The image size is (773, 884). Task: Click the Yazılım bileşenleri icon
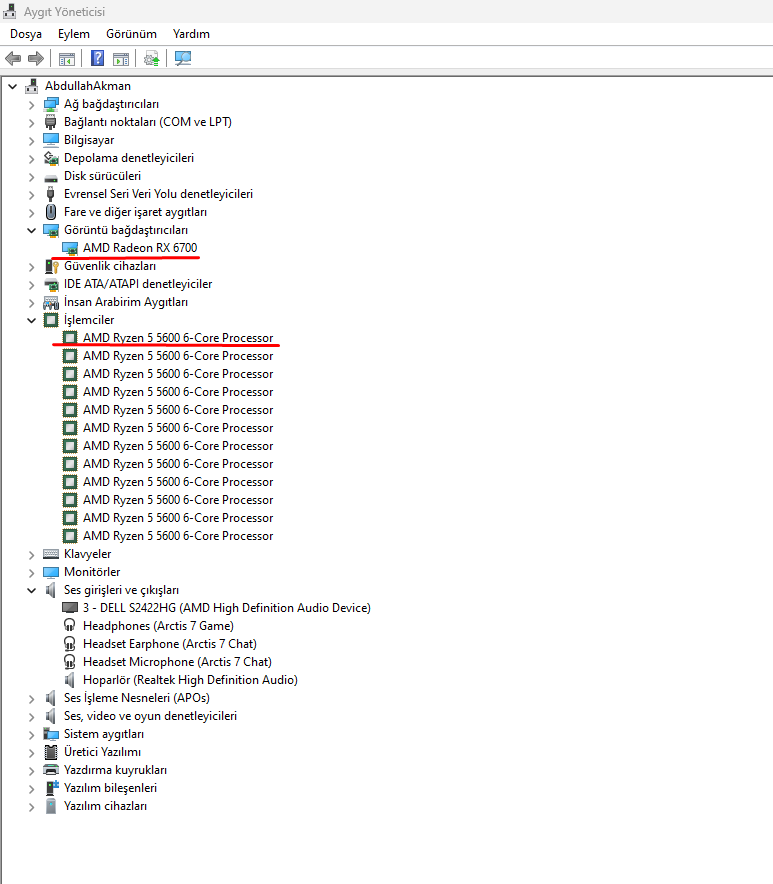click(x=52, y=788)
